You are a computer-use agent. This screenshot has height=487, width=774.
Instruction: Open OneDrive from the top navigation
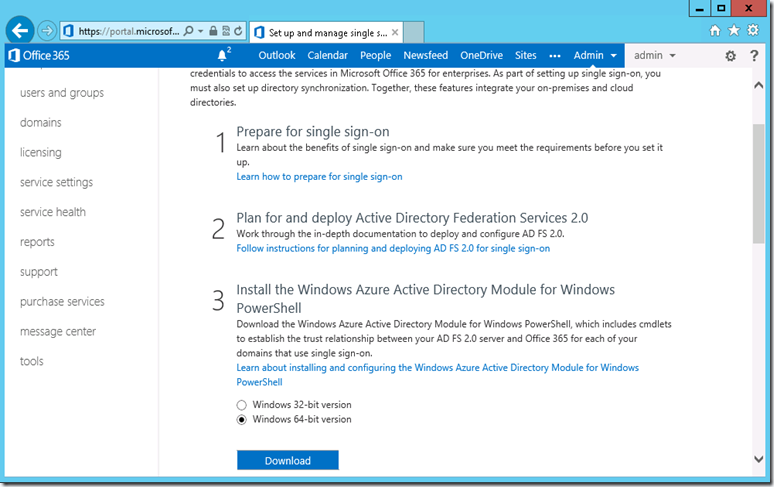(481, 55)
